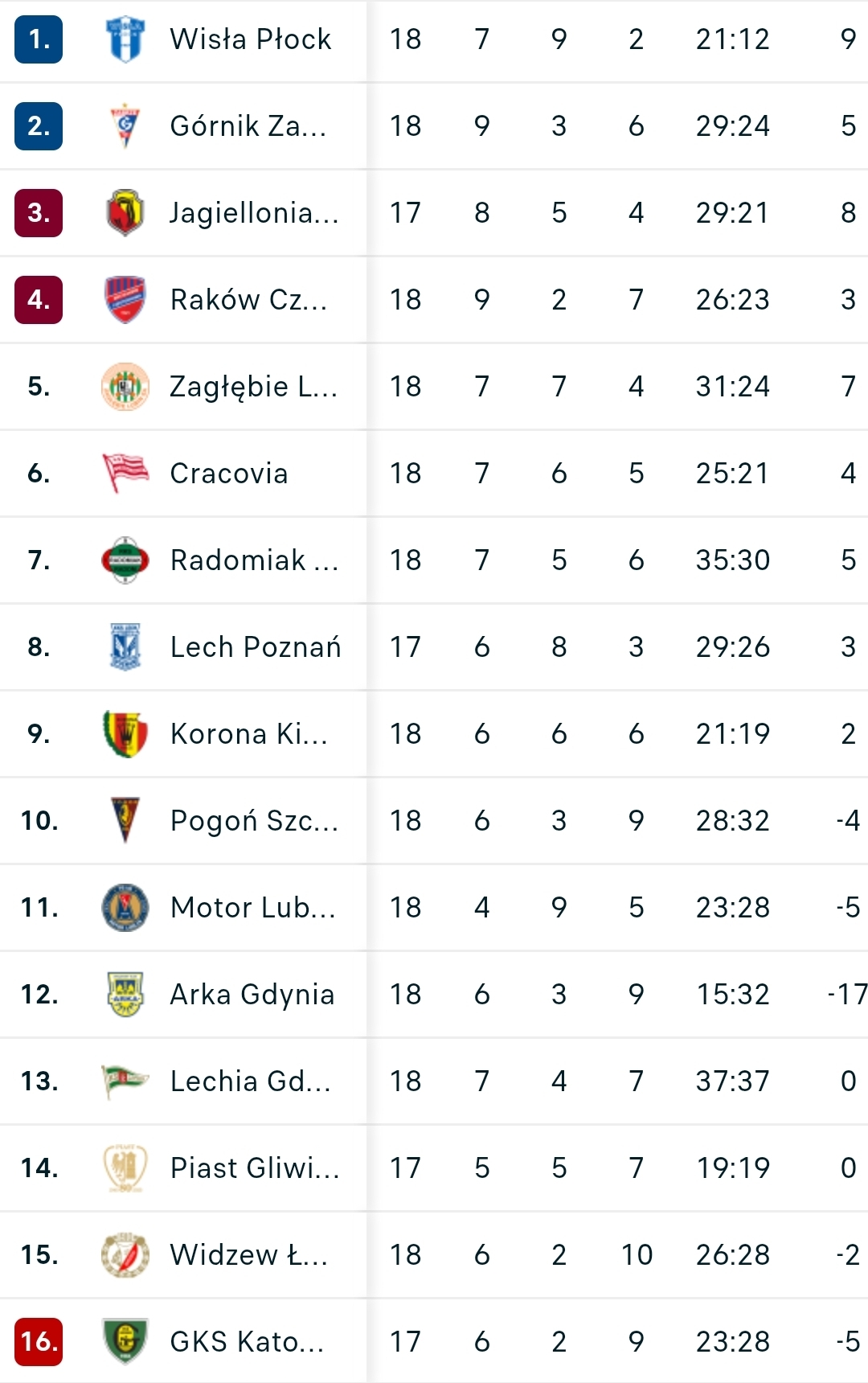Click the red rank 16 badge
This screenshot has width=868, height=1383.
click(39, 1341)
